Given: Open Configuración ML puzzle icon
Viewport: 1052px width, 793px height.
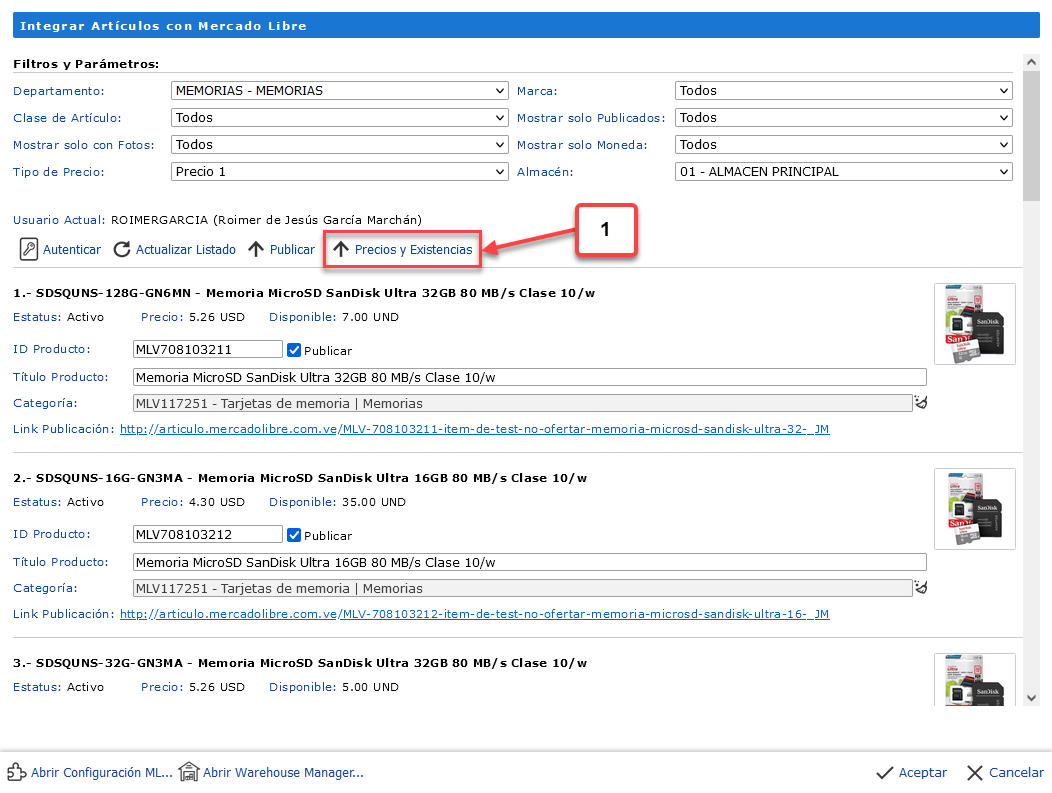Looking at the screenshot, I should (16, 772).
